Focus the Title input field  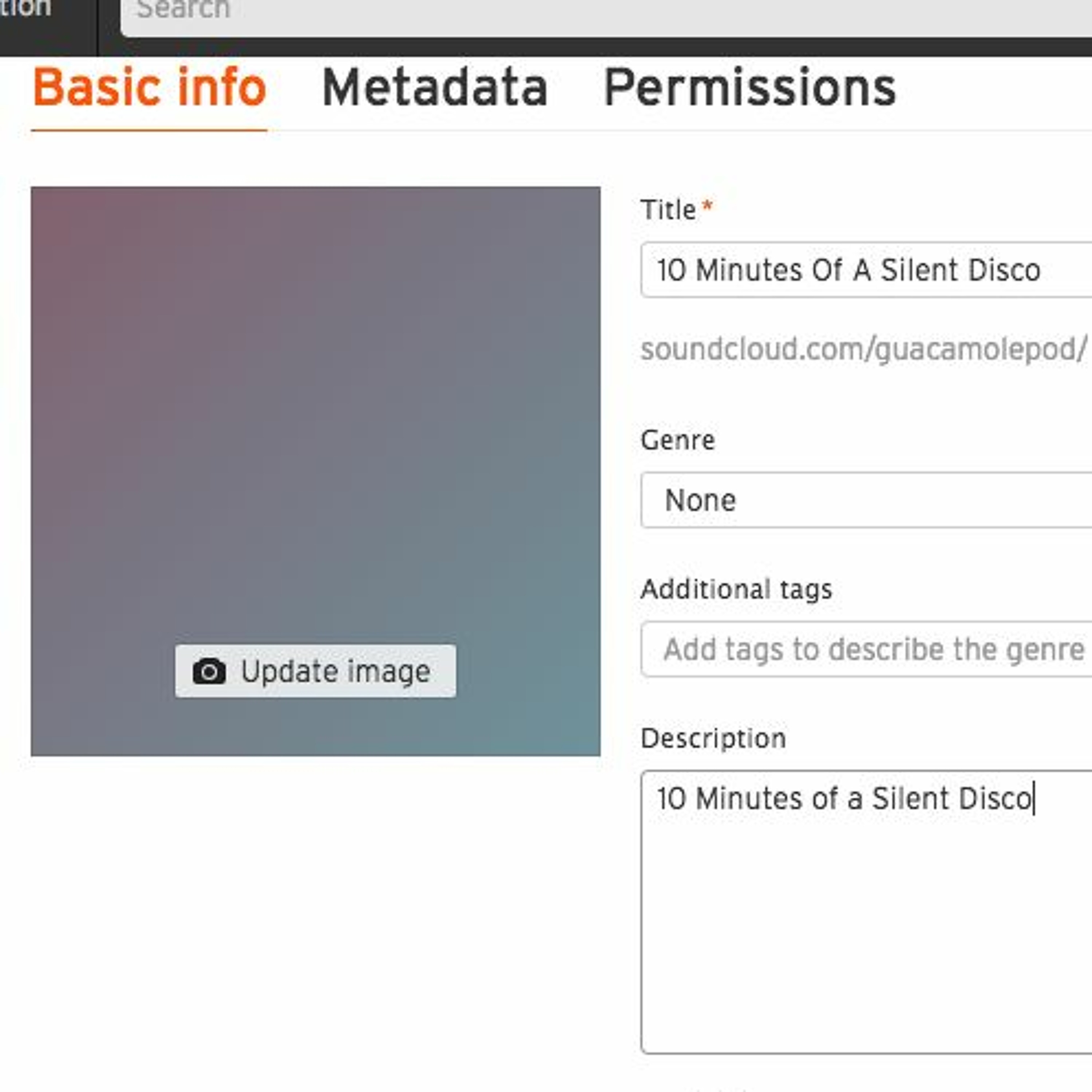(x=865, y=270)
